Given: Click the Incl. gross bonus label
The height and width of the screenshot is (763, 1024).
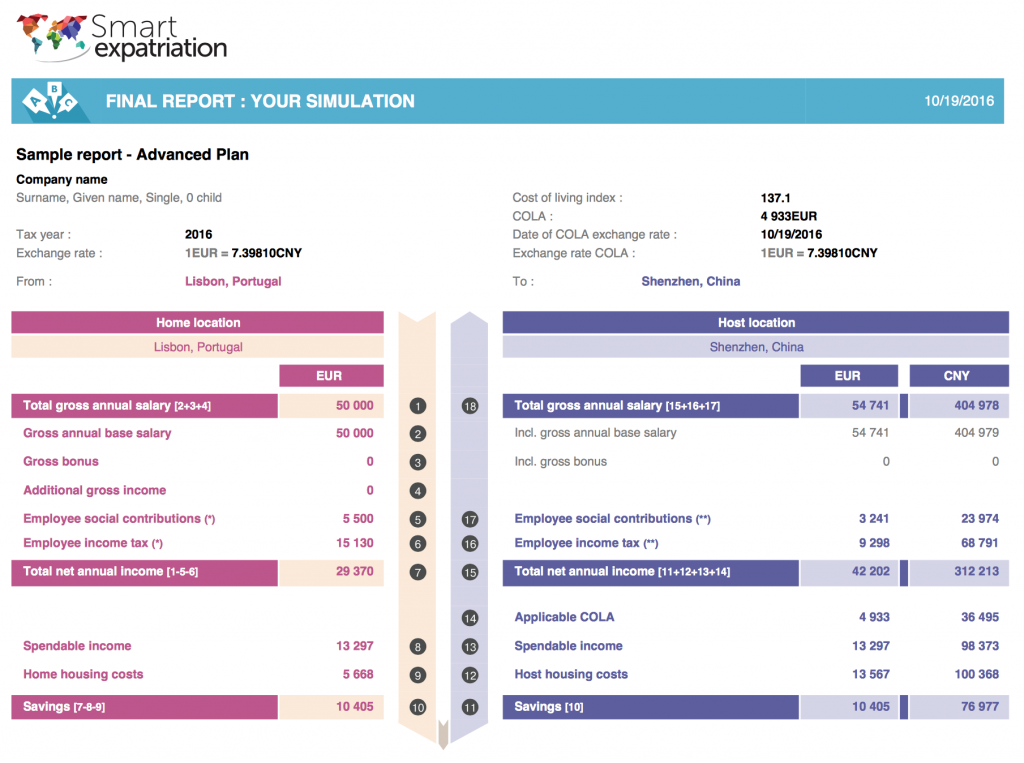Looking at the screenshot, I should [560, 462].
